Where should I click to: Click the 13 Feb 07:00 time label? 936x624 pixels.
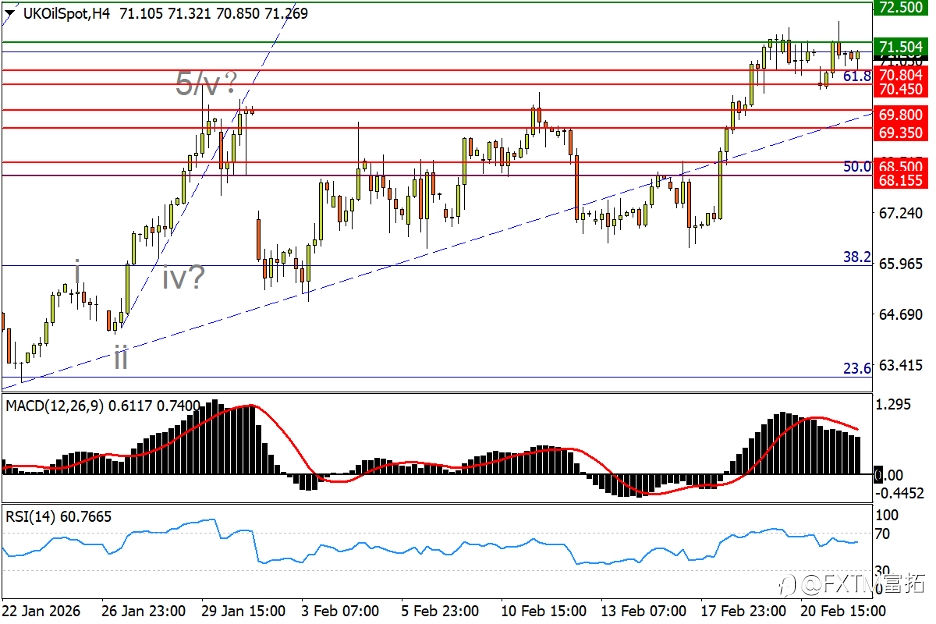(643, 611)
